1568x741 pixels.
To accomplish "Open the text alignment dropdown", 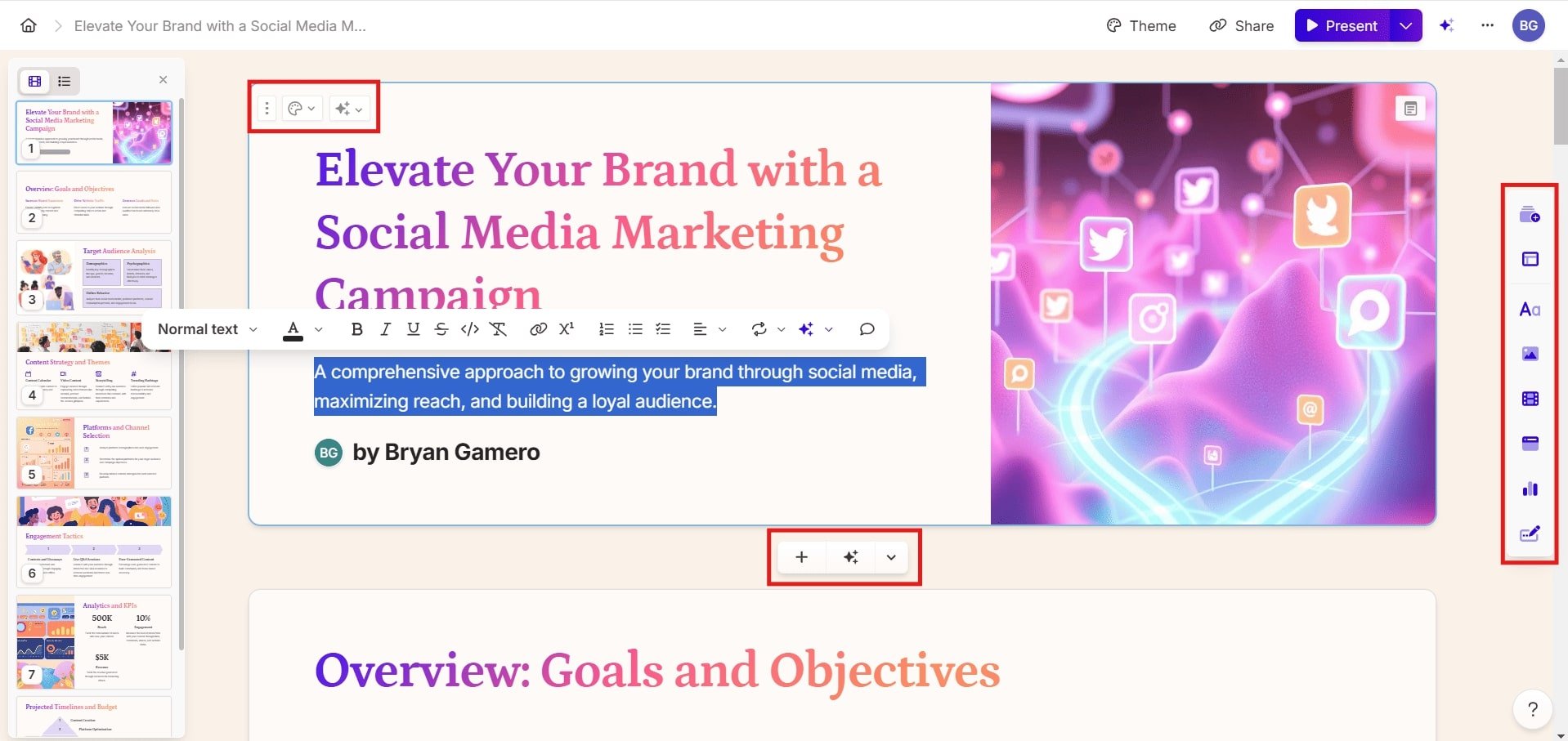I will [710, 329].
